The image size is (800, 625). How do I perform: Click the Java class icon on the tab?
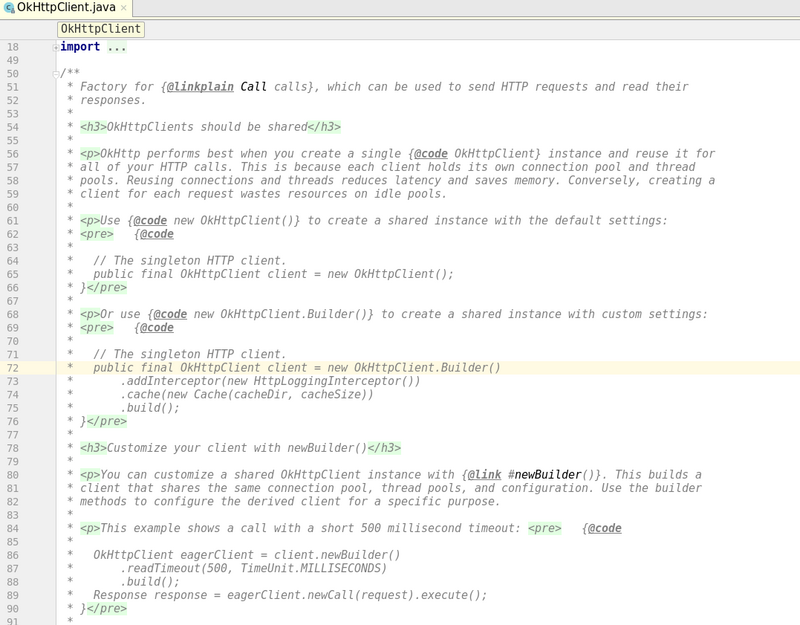pos(9,8)
